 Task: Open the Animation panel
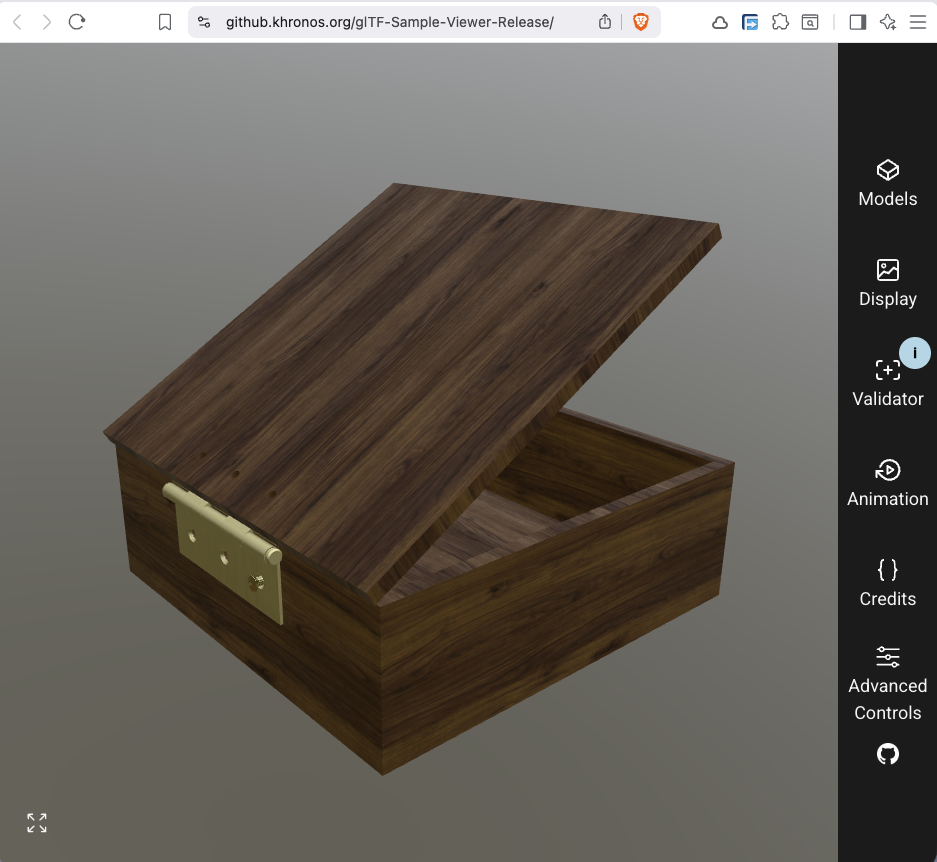pos(887,484)
